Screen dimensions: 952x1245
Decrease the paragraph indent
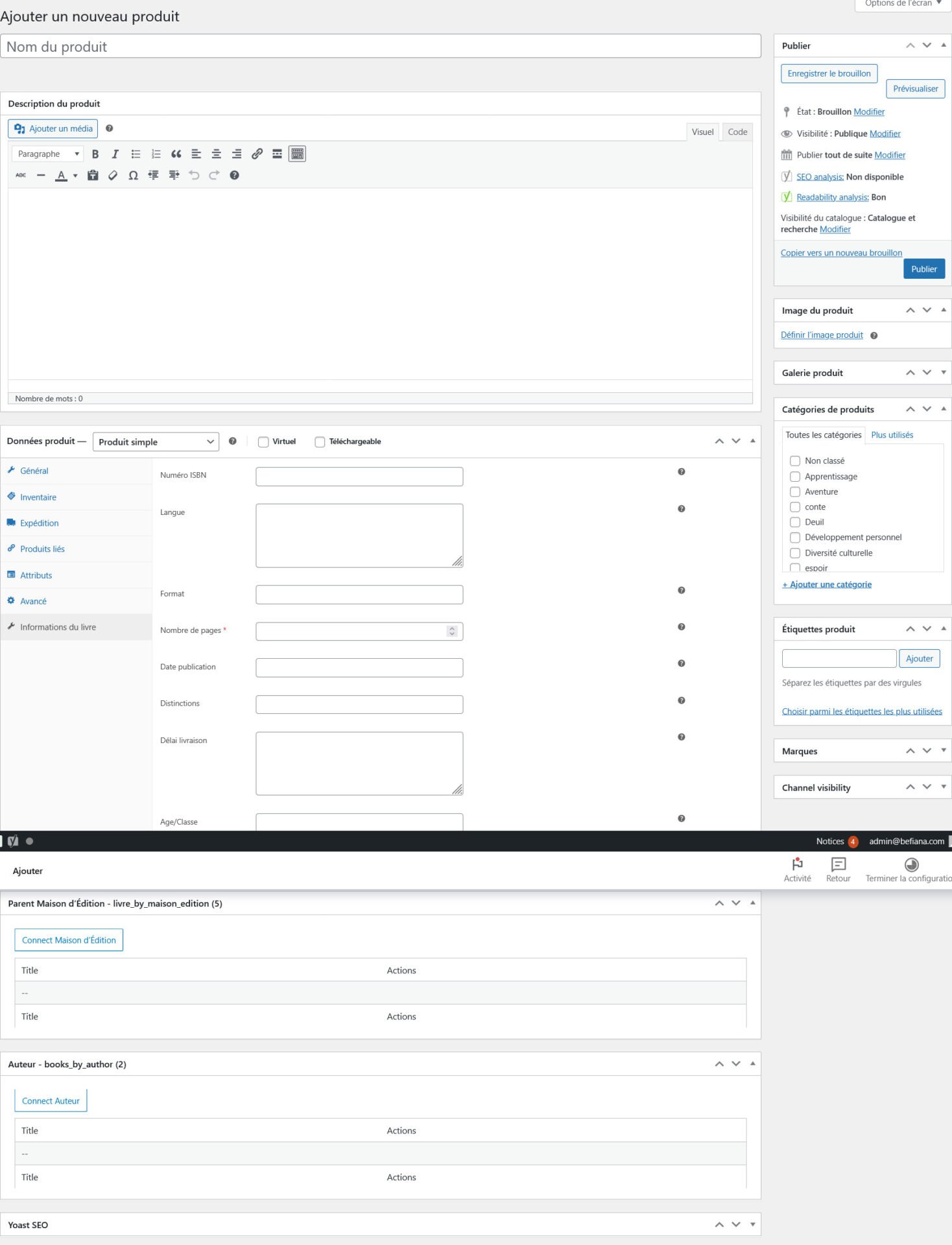154,175
